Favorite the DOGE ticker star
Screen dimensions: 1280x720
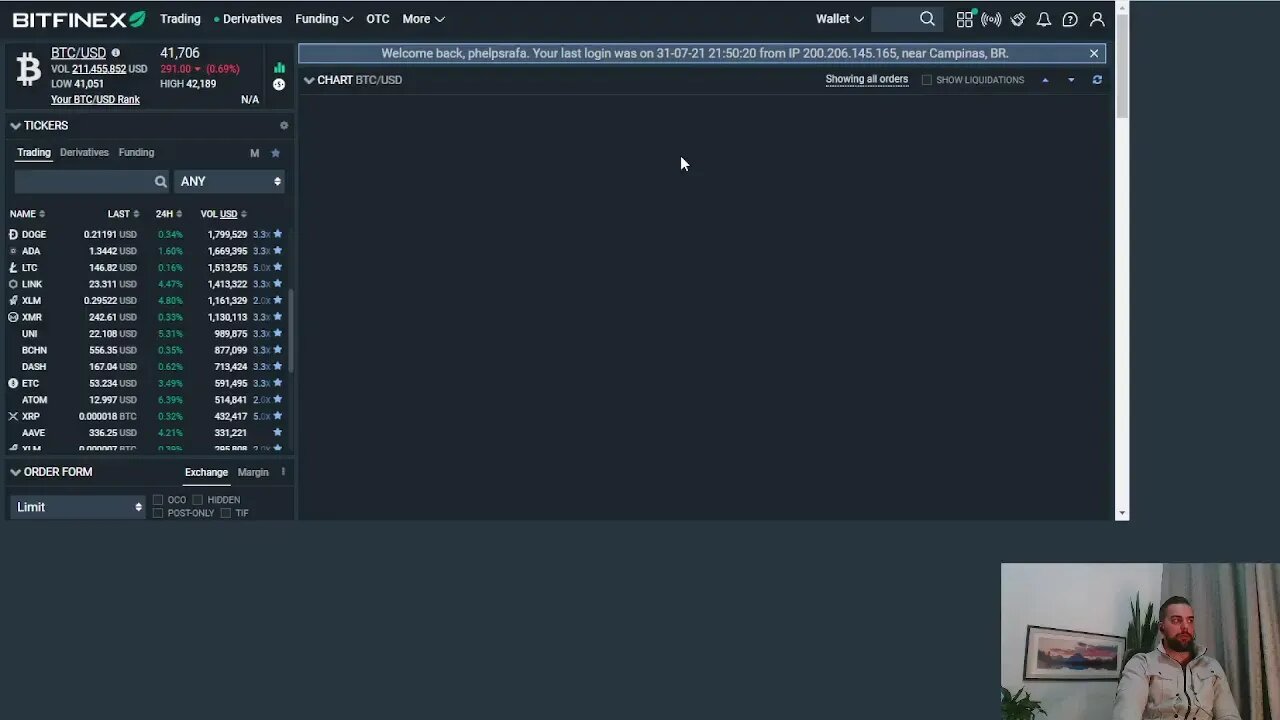coord(278,234)
